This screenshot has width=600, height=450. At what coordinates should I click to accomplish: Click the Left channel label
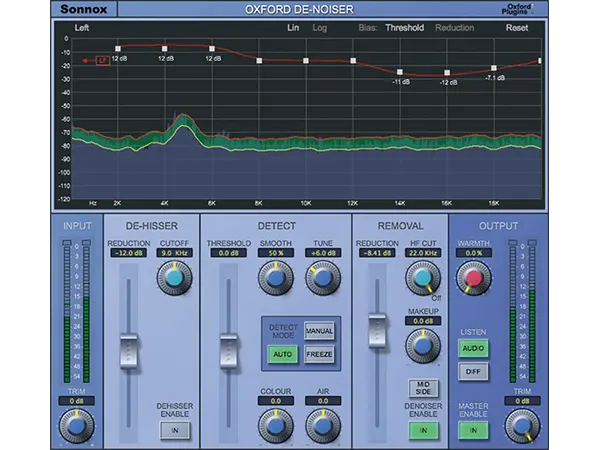[82, 28]
